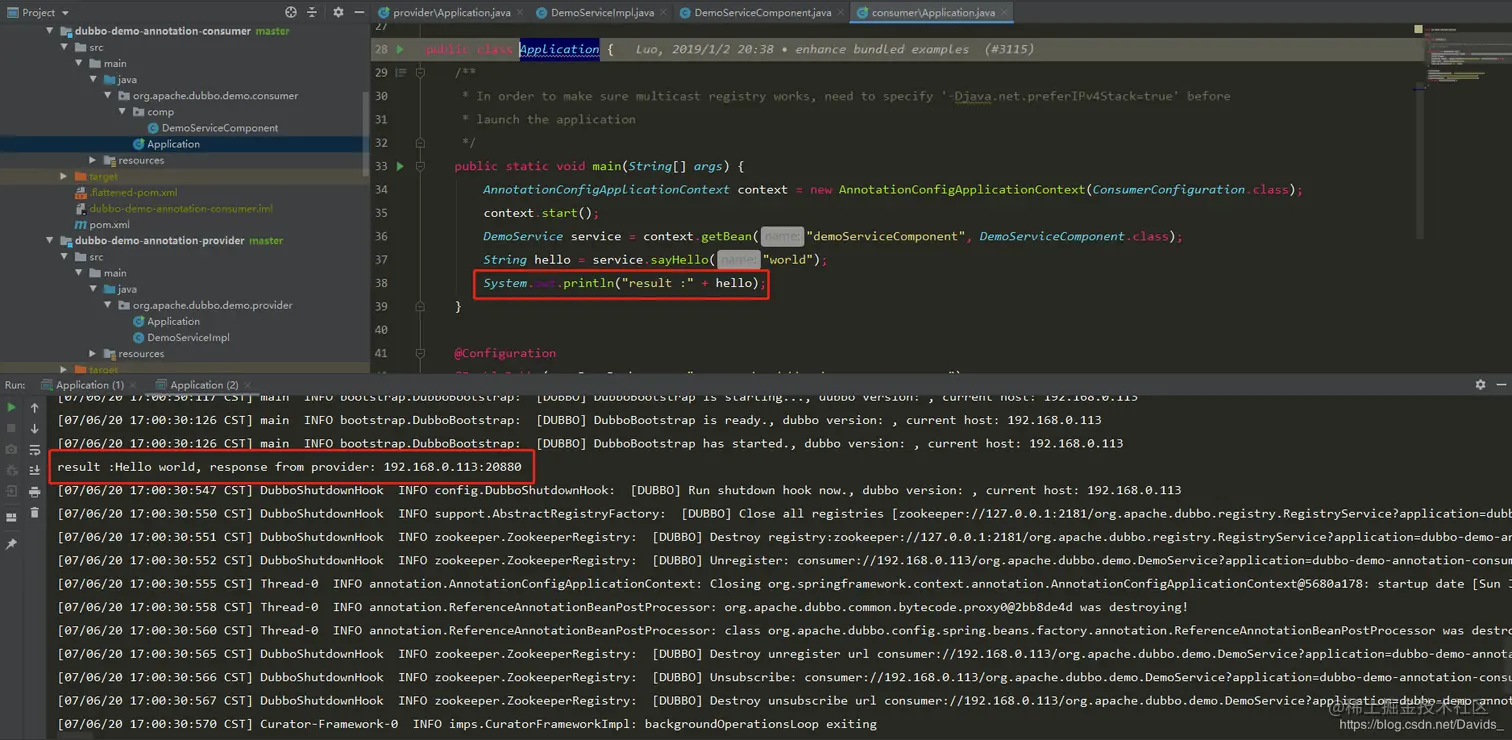
Task: Click the getBean method call on line 36
Action: tap(726, 236)
